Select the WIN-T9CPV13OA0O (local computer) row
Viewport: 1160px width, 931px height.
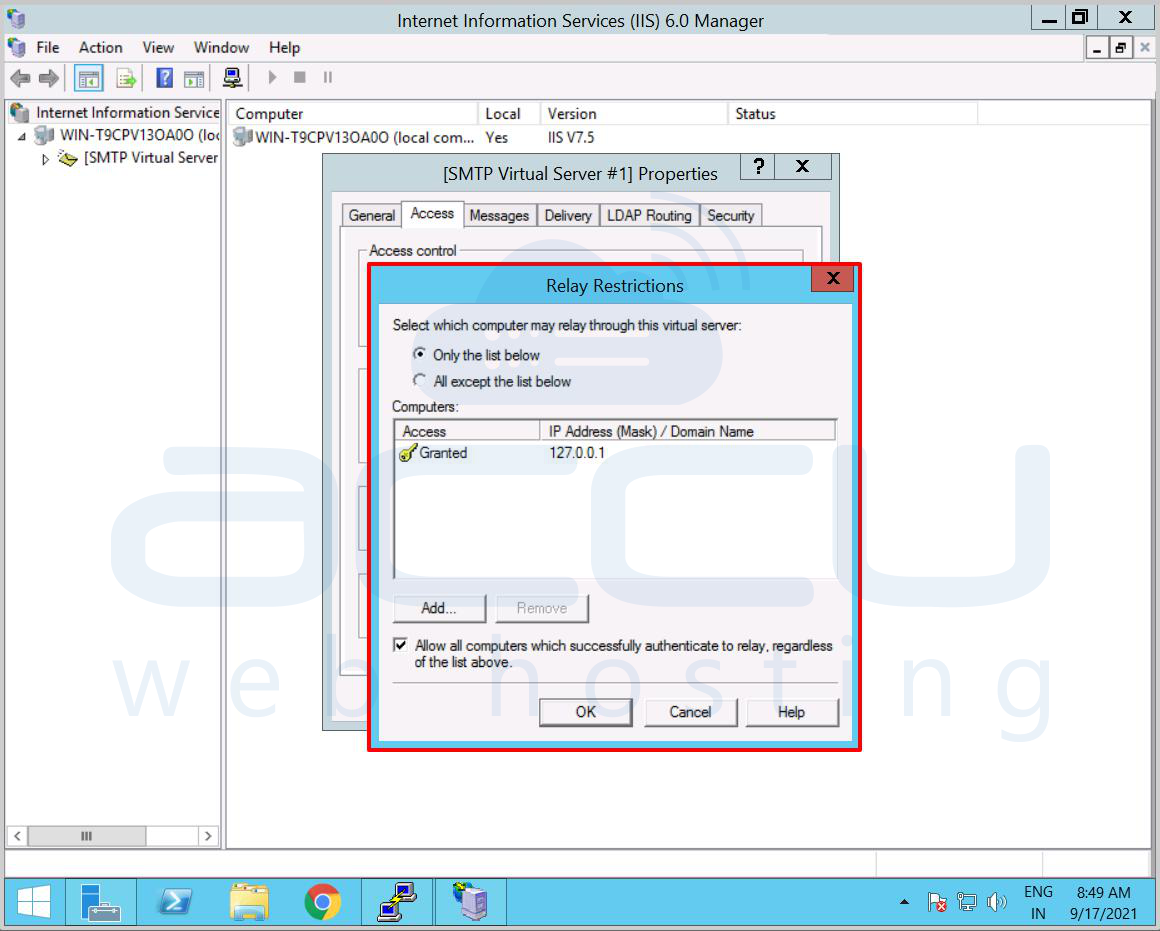click(414, 138)
